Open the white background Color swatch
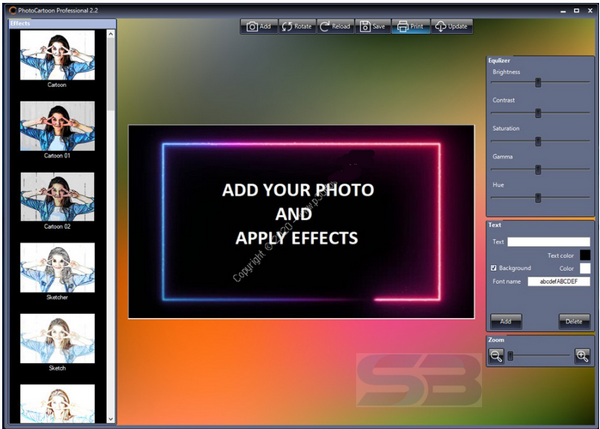This screenshot has height=429, width=600. [585, 268]
